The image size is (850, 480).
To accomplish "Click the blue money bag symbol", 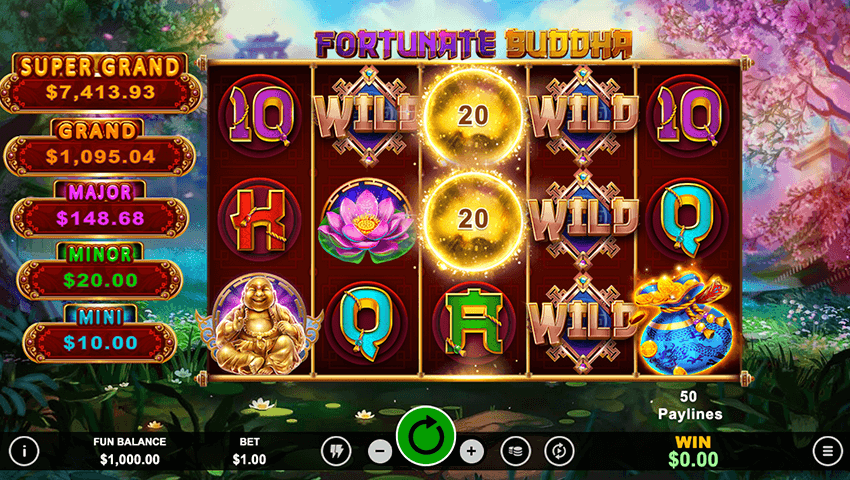I will [x=684, y=321].
